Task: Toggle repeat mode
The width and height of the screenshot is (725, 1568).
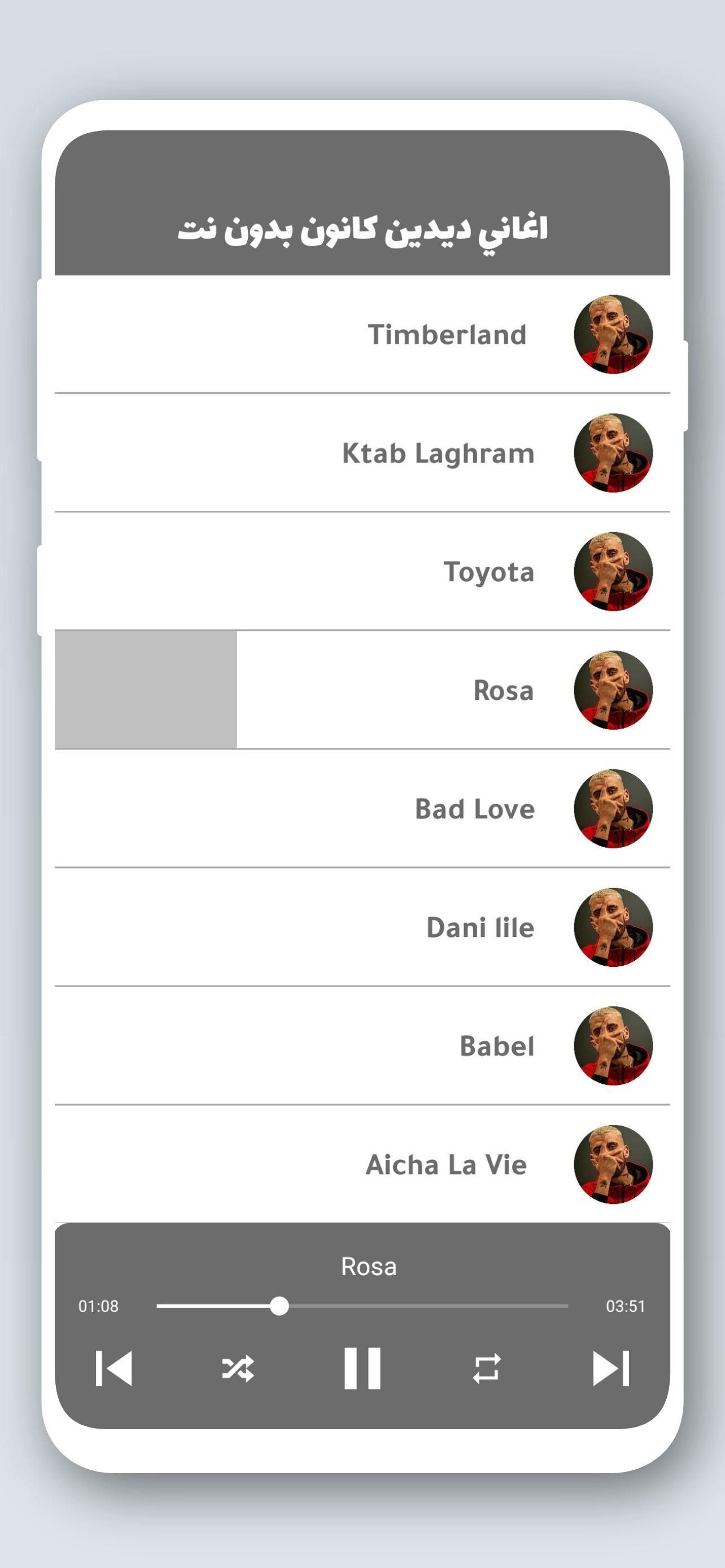Action: pos(486,1368)
